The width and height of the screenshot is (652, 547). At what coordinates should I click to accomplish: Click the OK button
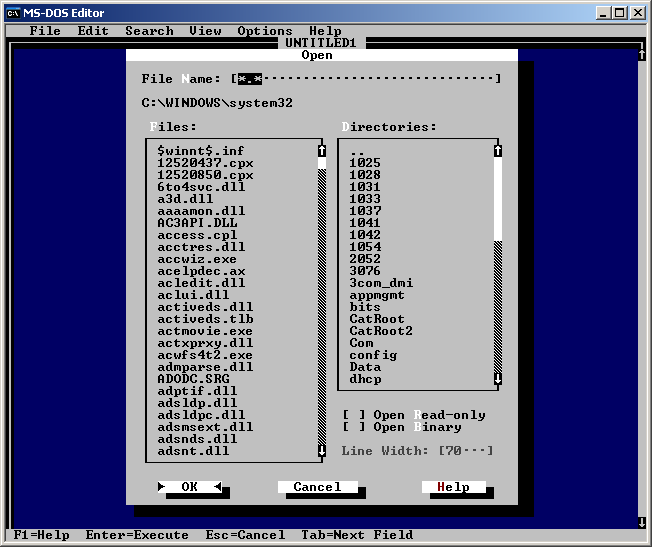pyautogui.click(x=190, y=487)
